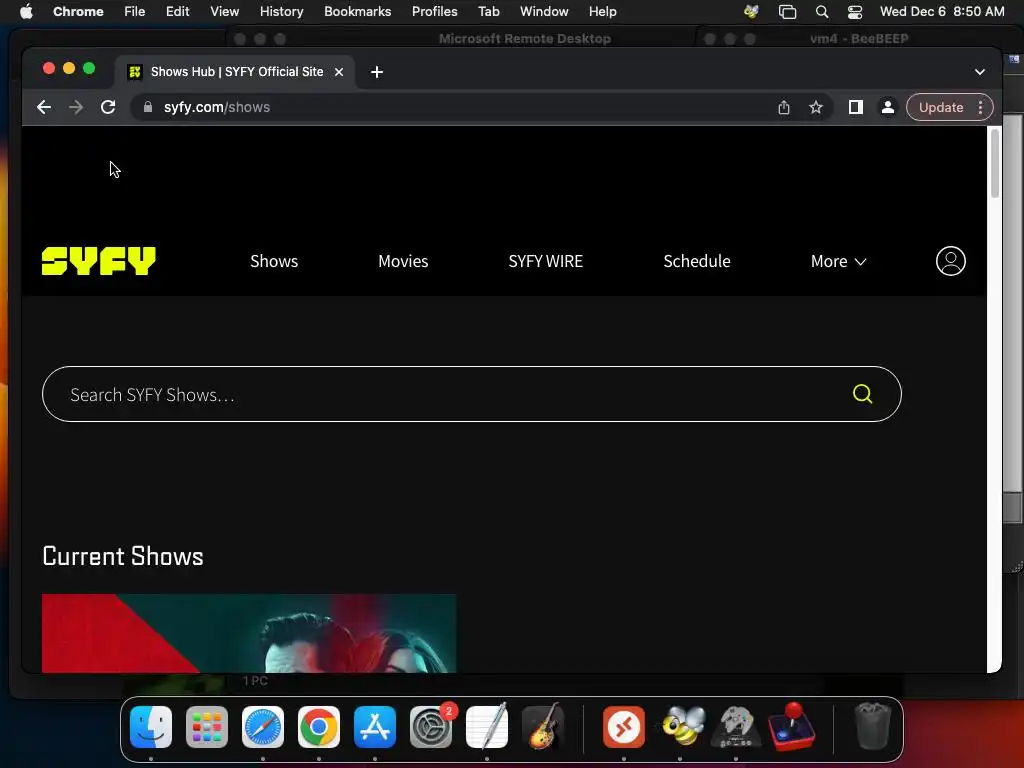The height and width of the screenshot is (768, 1024).
Task: Open Control Center in menu bar
Action: [855, 11]
